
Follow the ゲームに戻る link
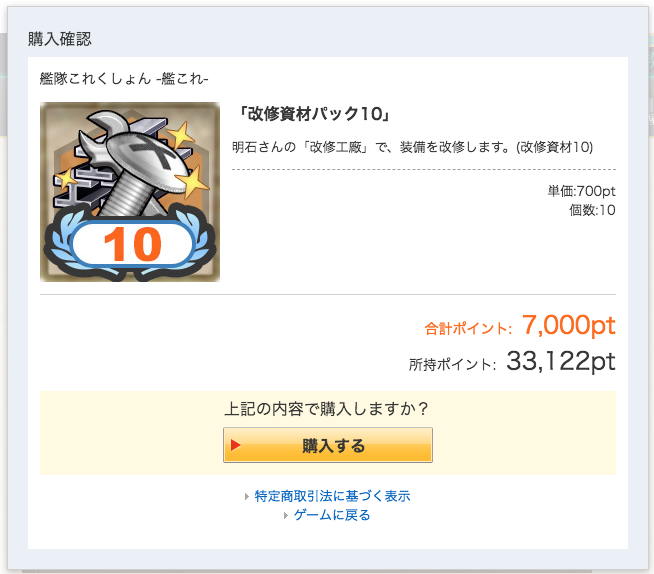[332, 515]
